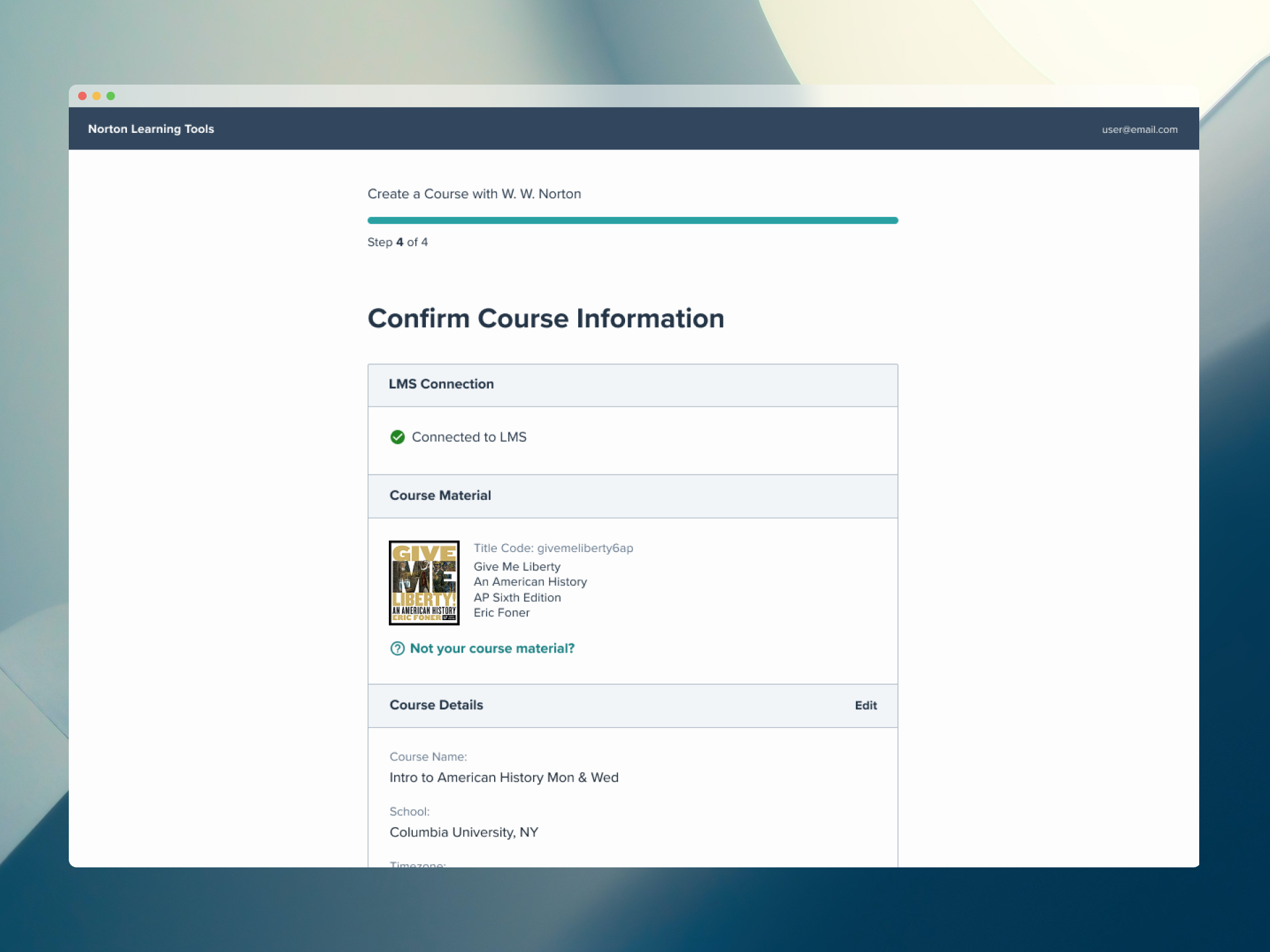Click the red traffic light window control
Screen dimensions: 1270x952
coord(82,95)
